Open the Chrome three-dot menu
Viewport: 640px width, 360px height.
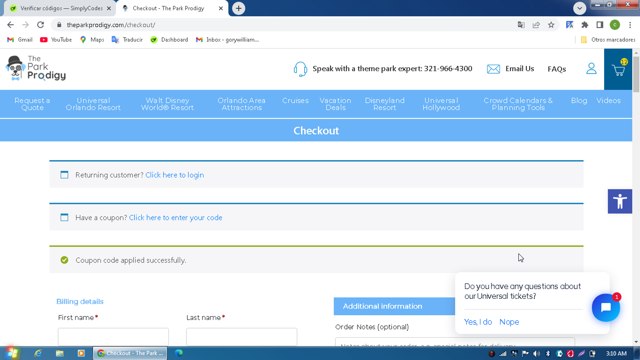[x=630, y=25]
